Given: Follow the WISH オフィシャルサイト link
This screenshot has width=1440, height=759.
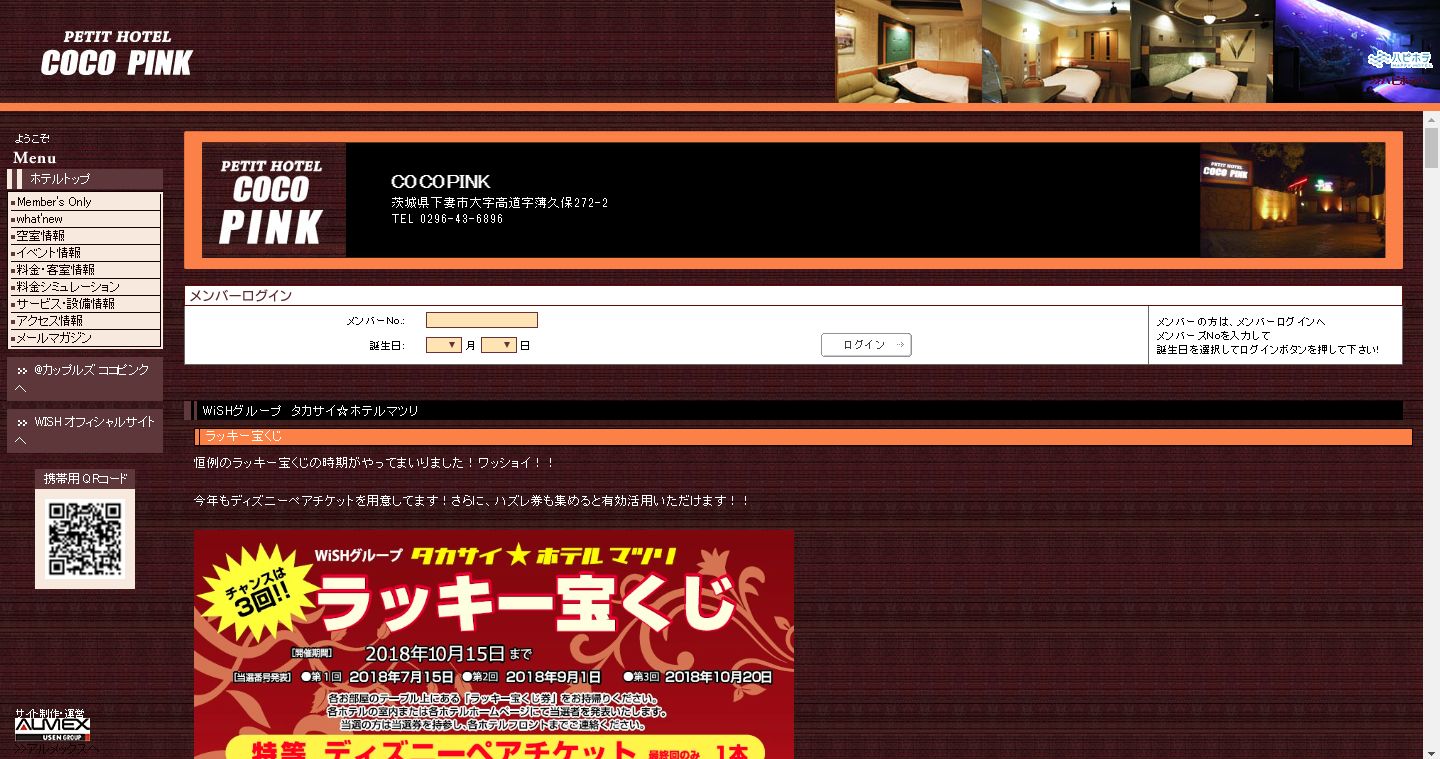Looking at the screenshot, I should [85, 431].
